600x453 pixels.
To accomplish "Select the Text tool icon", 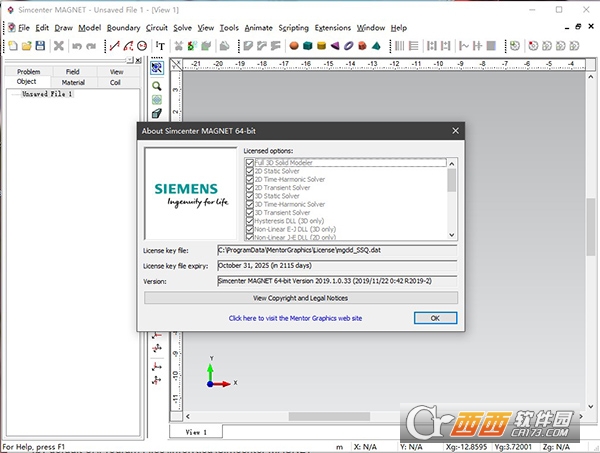I will pos(160,46).
